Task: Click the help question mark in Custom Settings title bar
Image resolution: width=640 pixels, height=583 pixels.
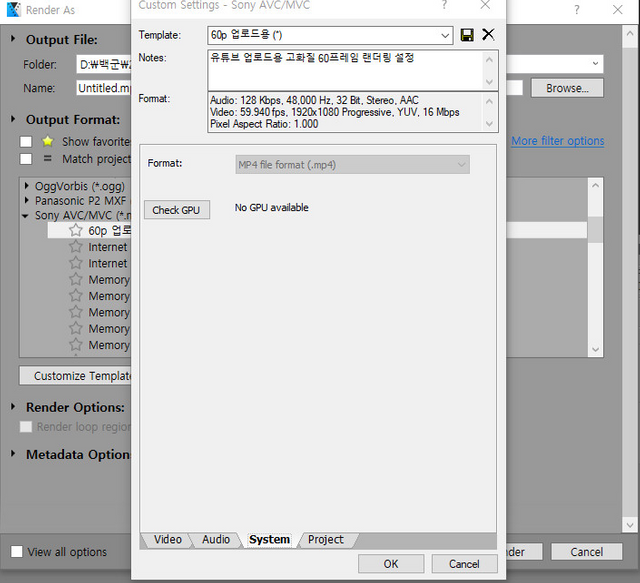Action: (444, 5)
